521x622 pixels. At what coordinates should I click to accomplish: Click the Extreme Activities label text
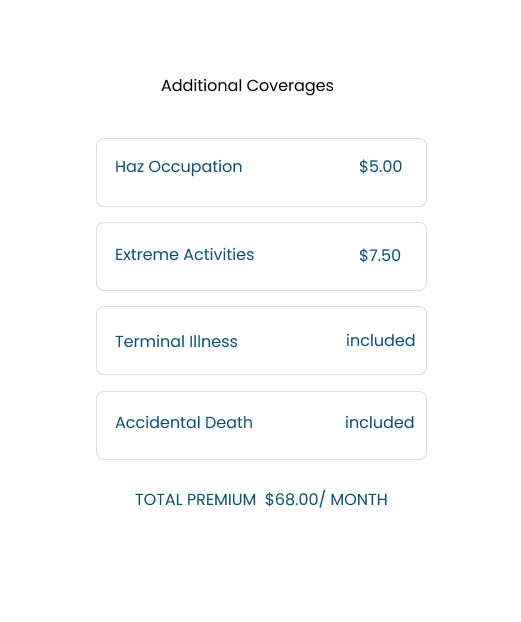185,255
